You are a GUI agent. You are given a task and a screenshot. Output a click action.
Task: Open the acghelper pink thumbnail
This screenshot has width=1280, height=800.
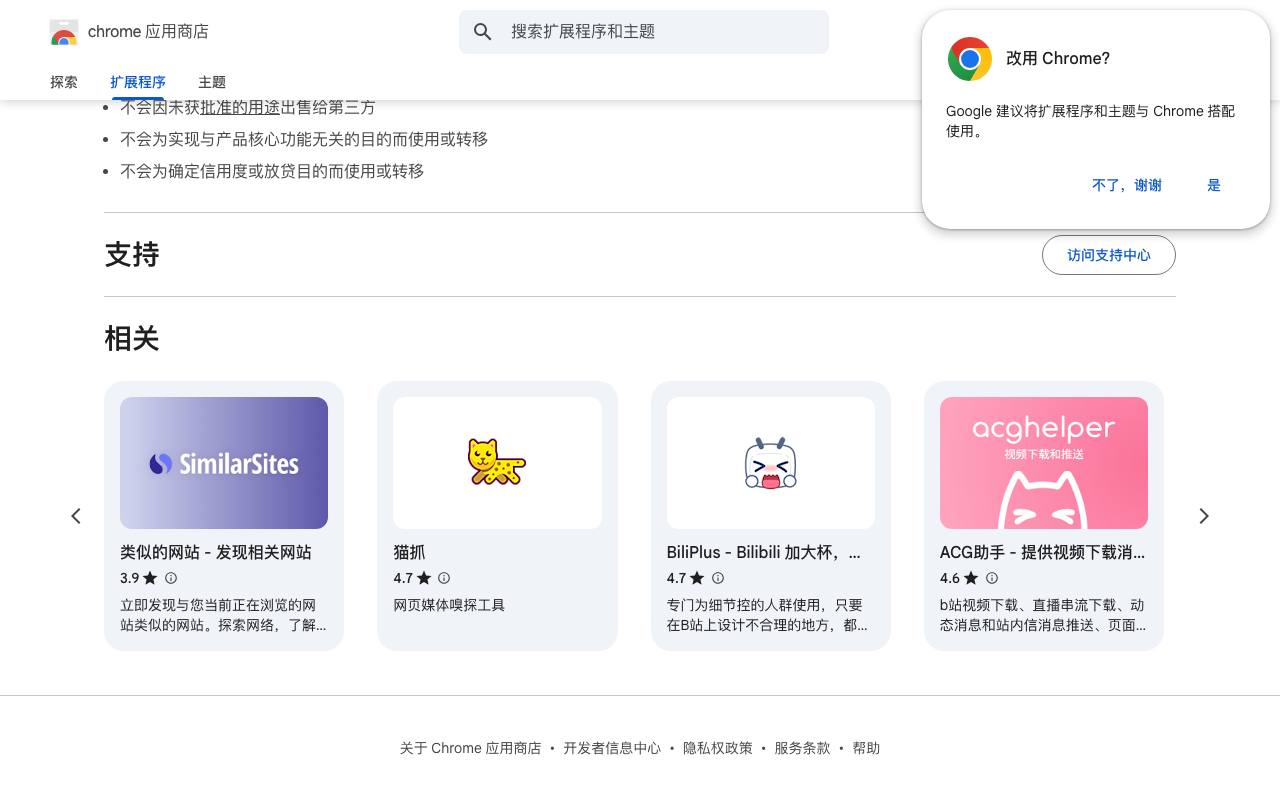click(x=1044, y=463)
